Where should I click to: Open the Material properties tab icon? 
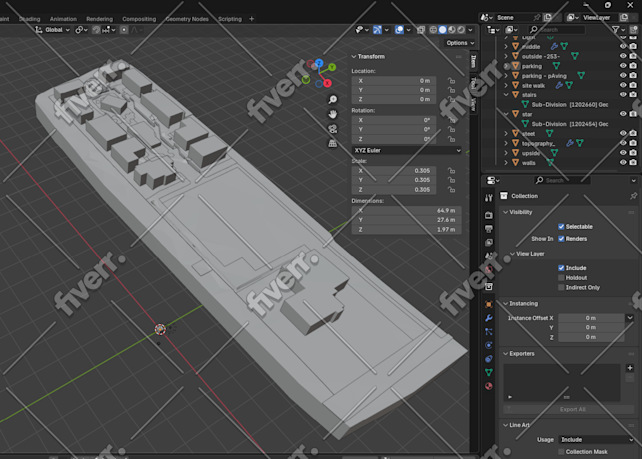pyautogui.click(x=488, y=386)
